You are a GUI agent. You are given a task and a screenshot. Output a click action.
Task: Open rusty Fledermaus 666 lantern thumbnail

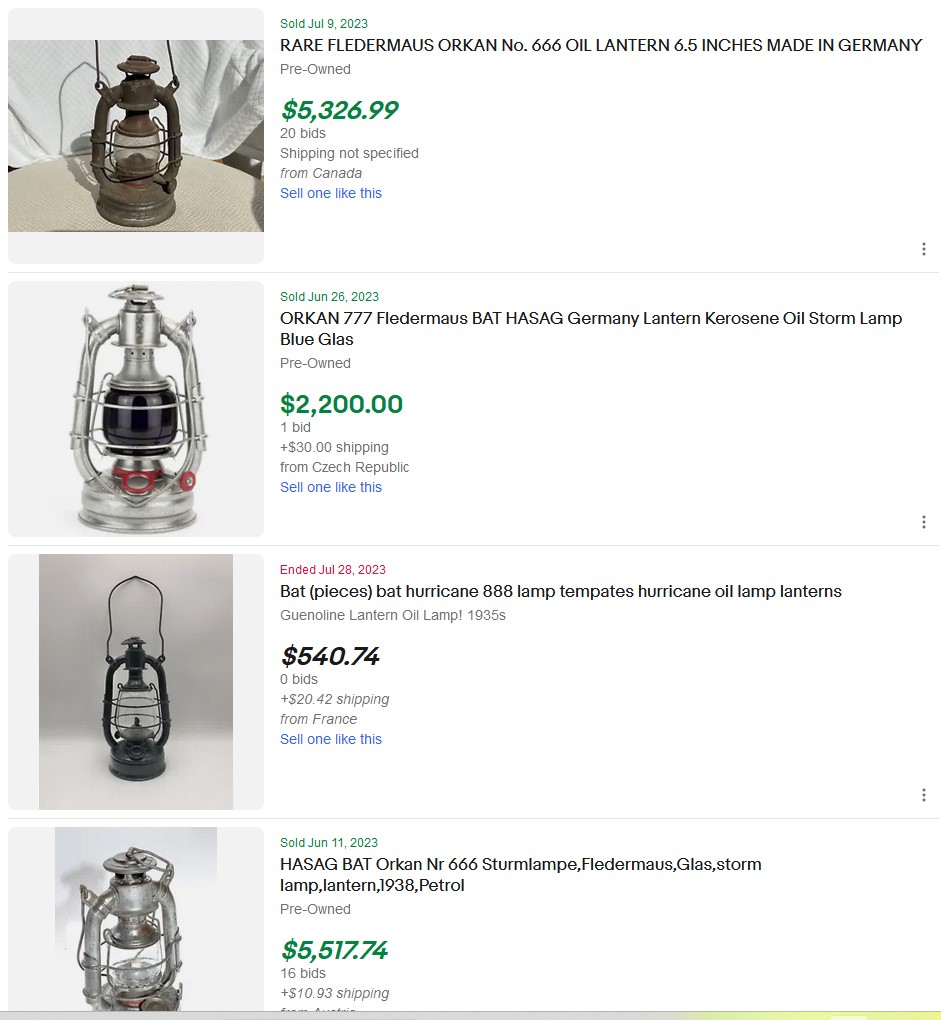point(136,136)
